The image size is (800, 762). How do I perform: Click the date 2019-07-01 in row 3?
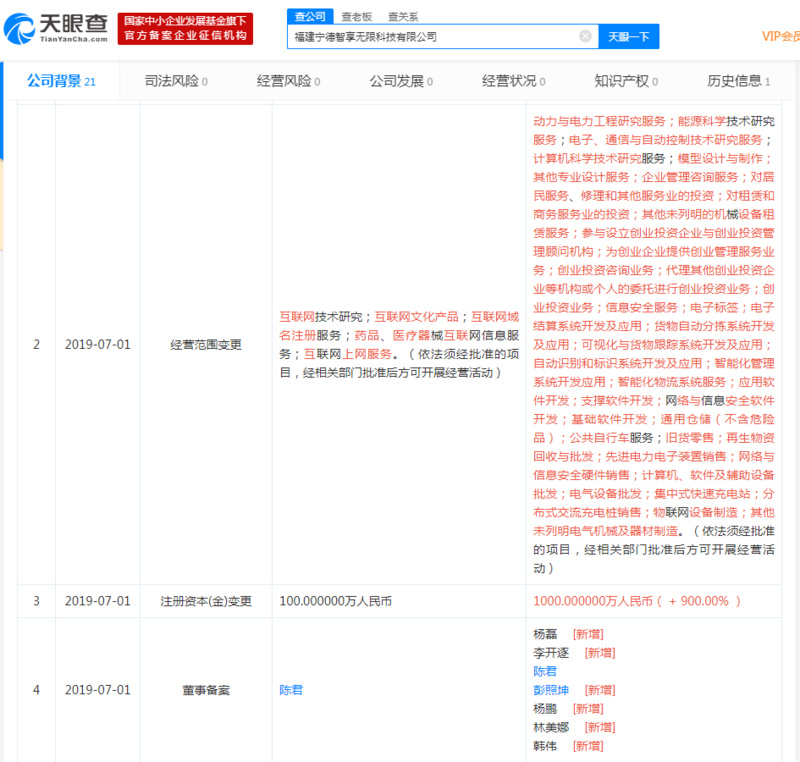[x=97, y=601]
